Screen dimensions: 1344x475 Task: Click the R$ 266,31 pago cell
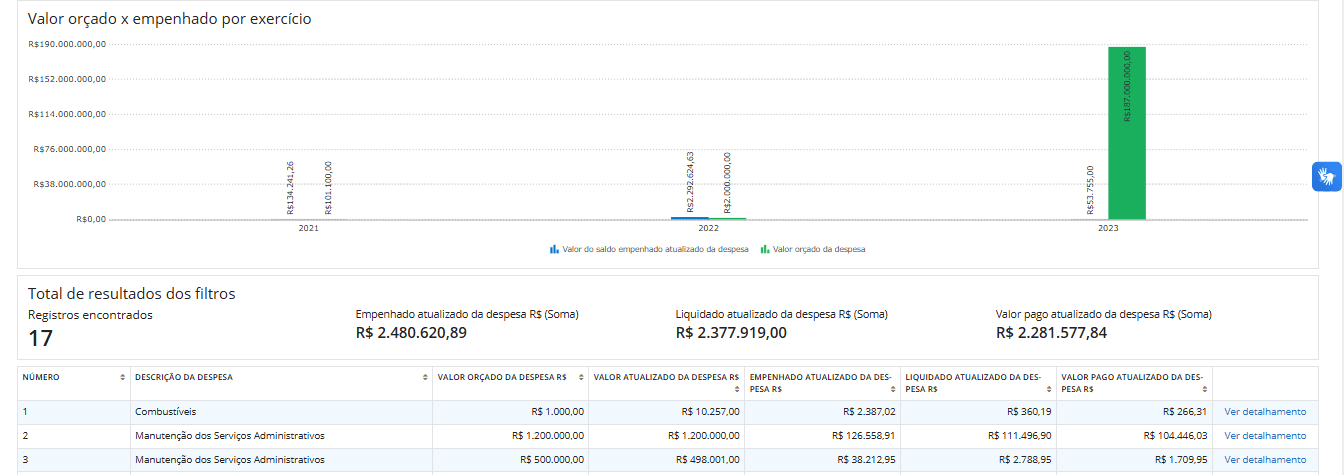[1135, 411]
